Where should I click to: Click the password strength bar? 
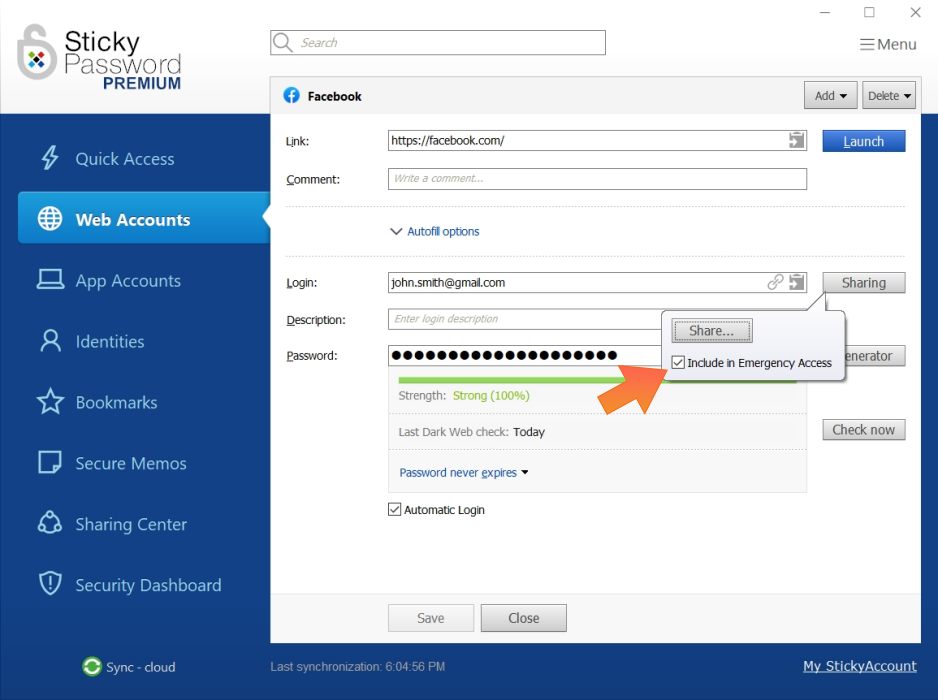pos(512,380)
